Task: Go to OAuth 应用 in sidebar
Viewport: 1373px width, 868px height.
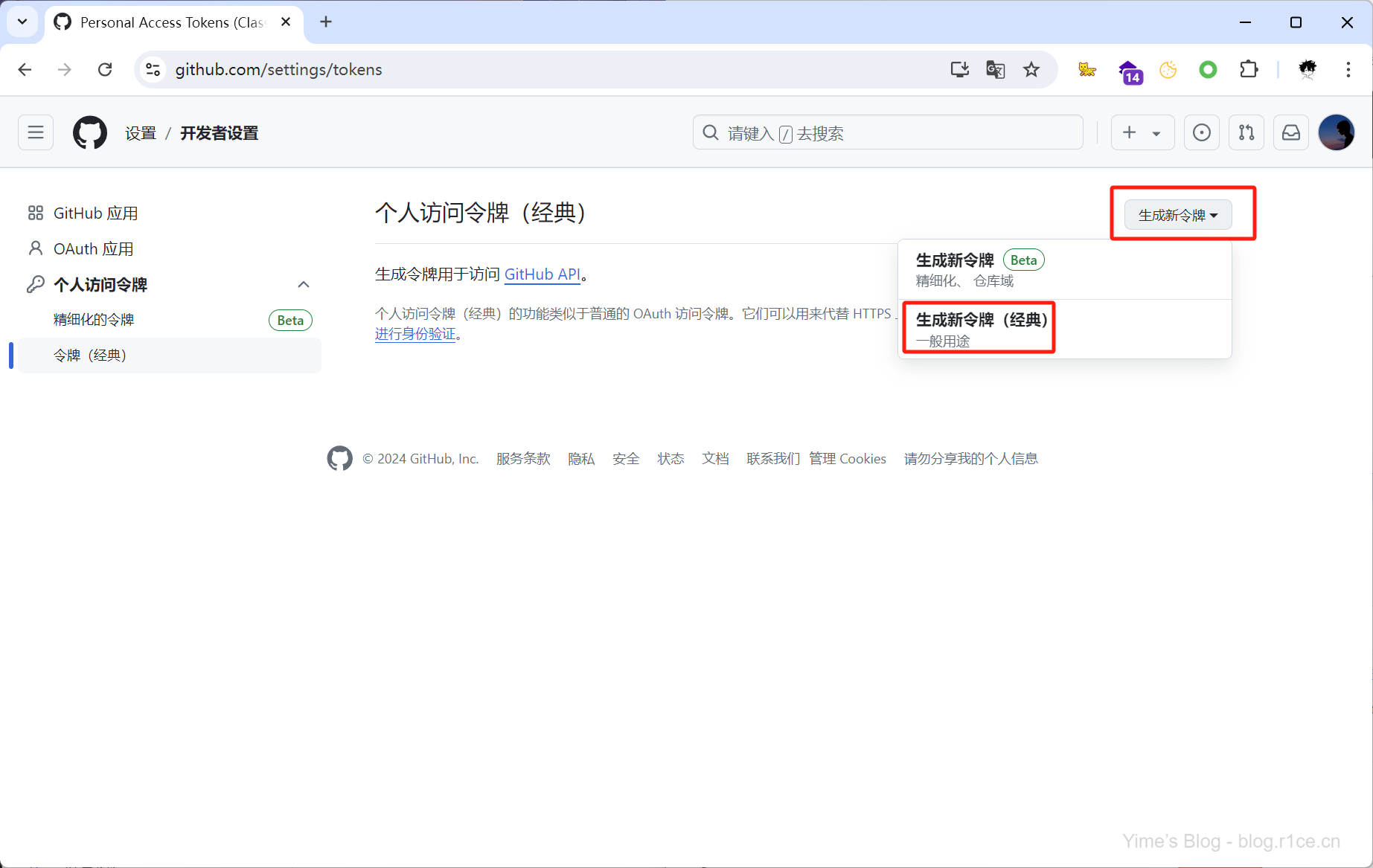Action: click(x=93, y=249)
